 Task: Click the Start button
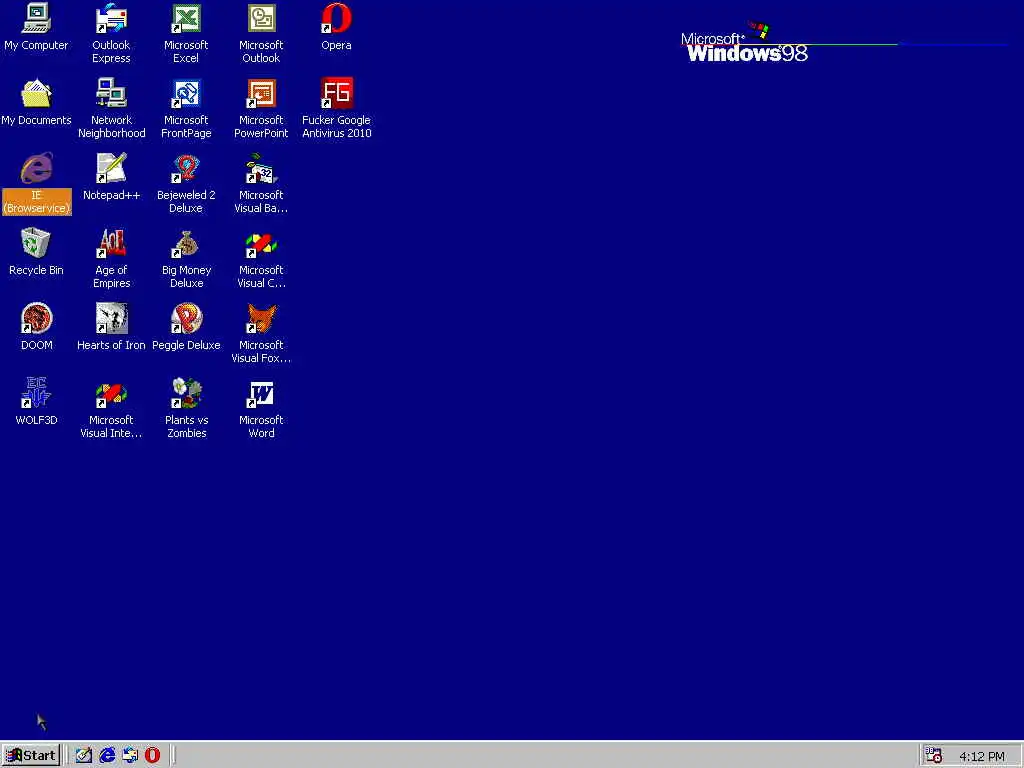pos(31,756)
